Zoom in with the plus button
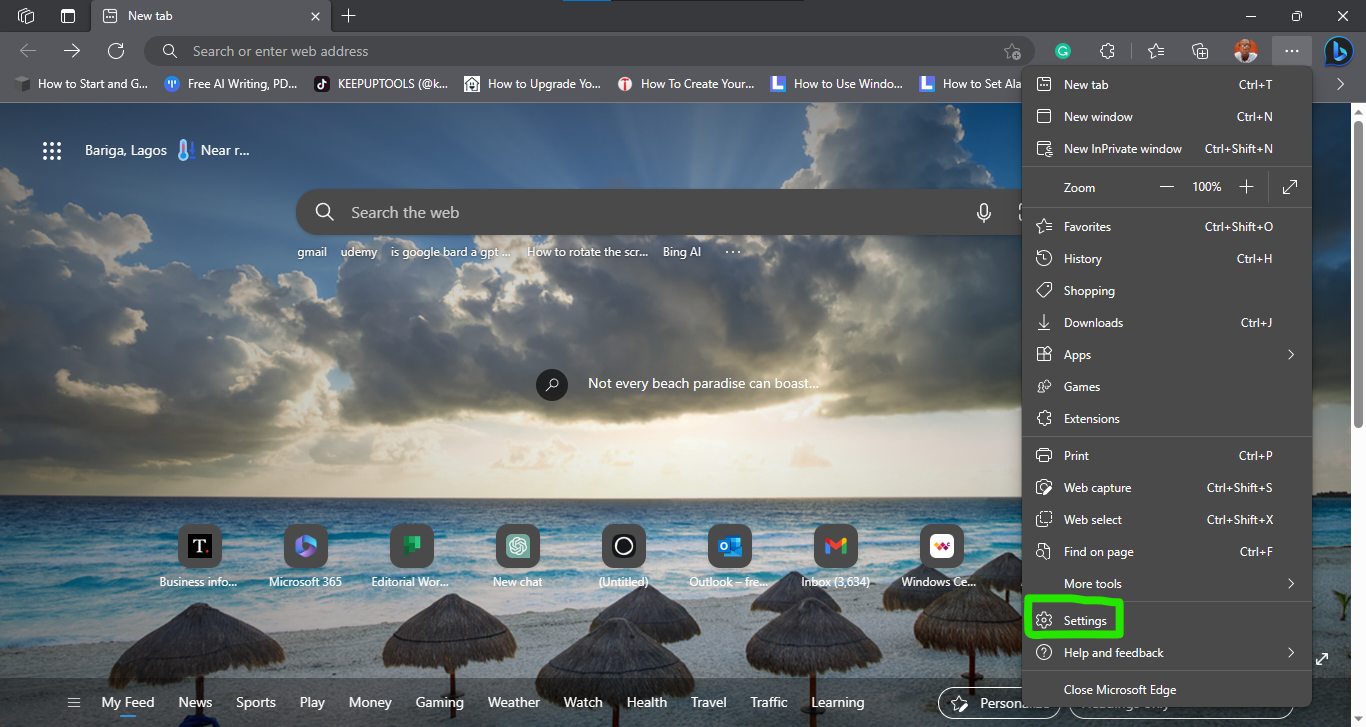Viewport: 1366px width, 727px height. point(1246,187)
